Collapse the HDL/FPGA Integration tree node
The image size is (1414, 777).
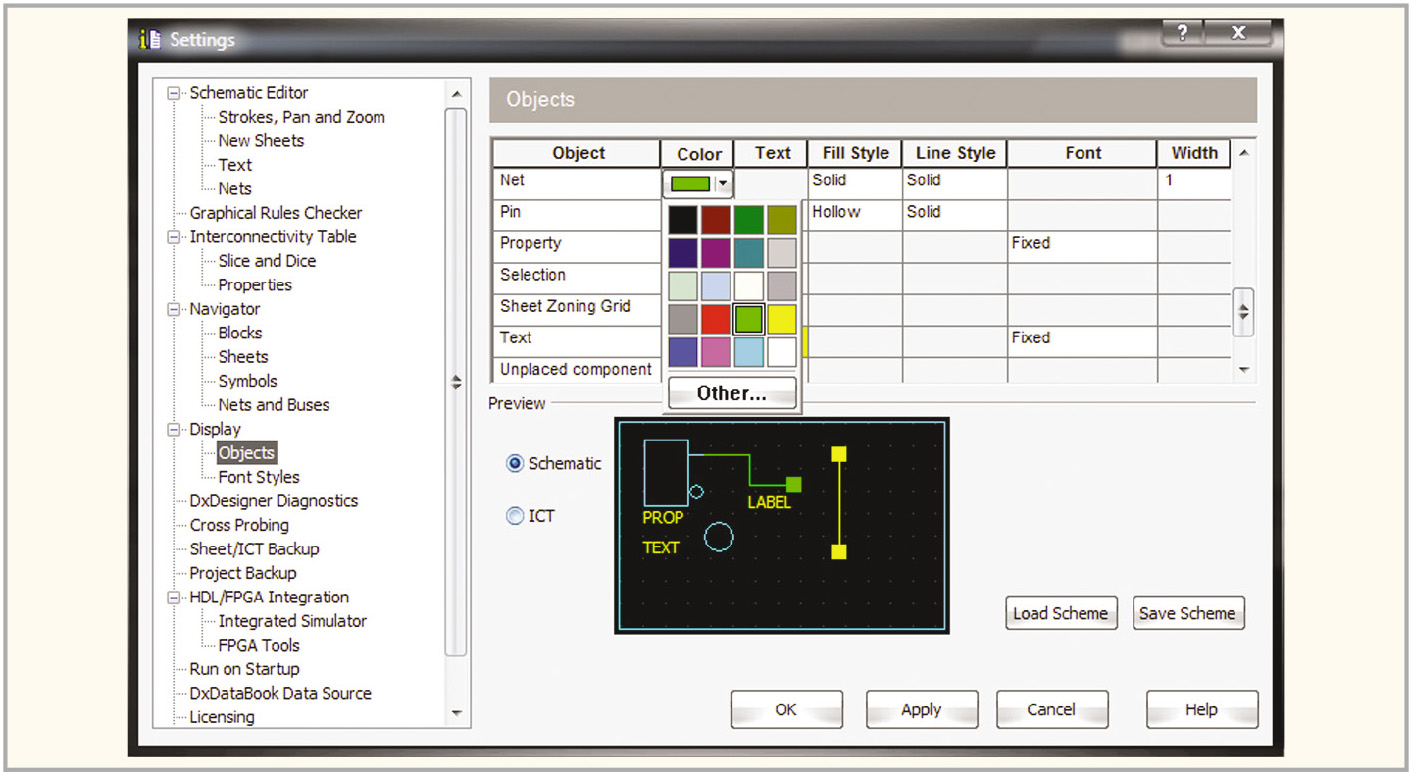(x=176, y=598)
